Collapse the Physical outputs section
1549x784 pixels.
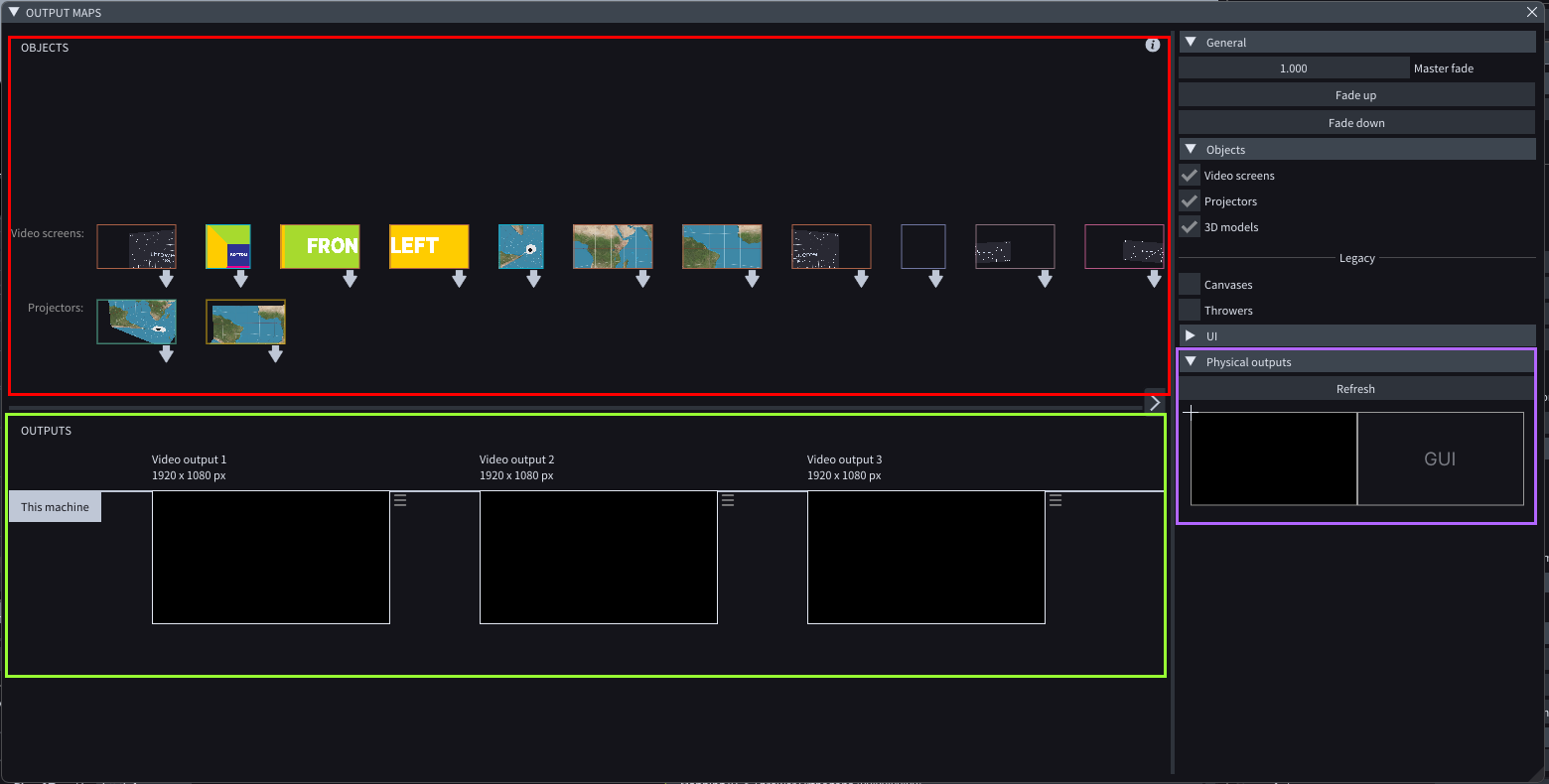[1191, 362]
